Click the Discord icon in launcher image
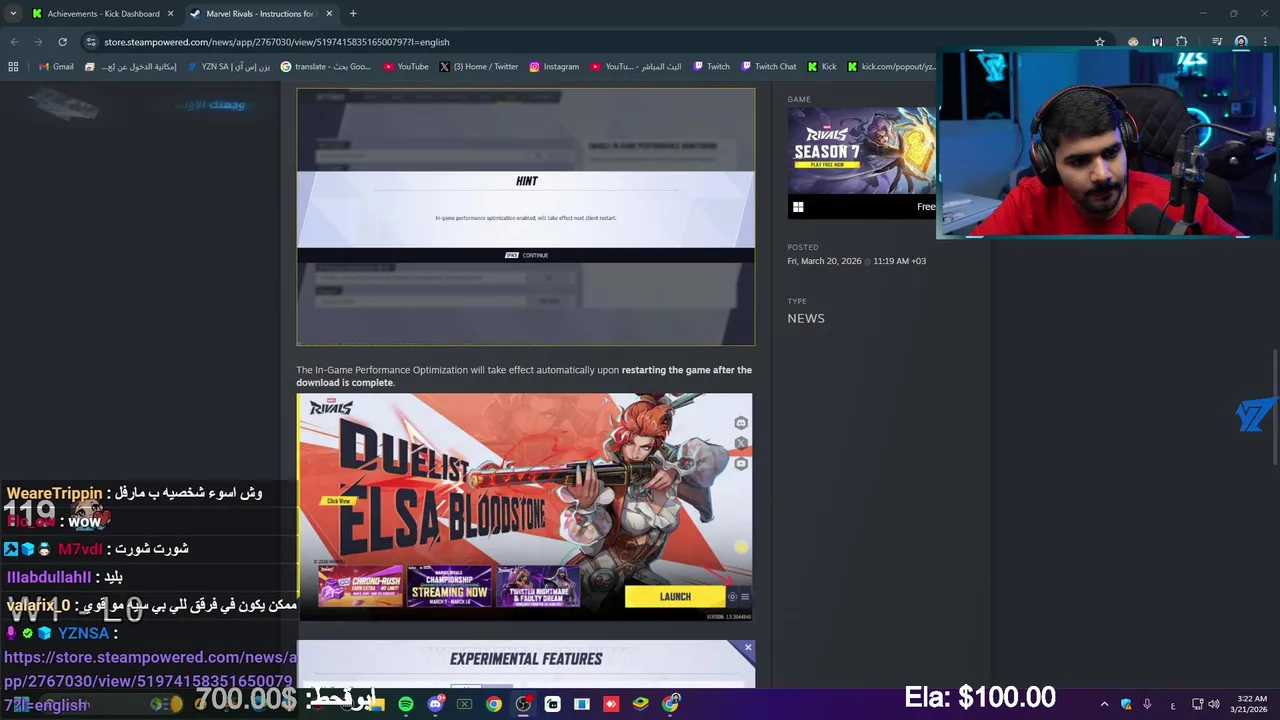Image resolution: width=1280 pixels, height=720 pixels. pyautogui.click(x=740, y=423)
